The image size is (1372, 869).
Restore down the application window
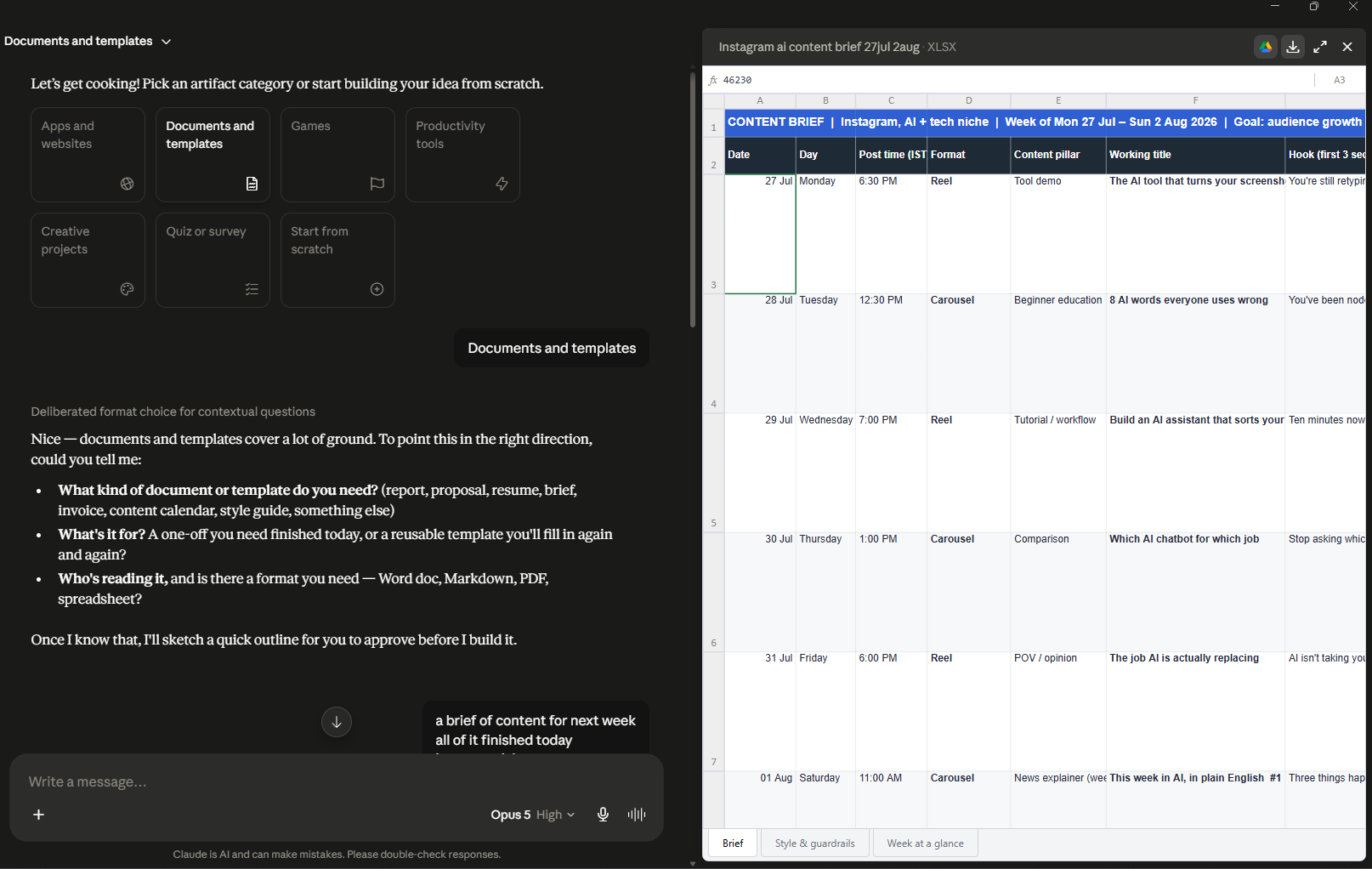tap(1314, 7)
